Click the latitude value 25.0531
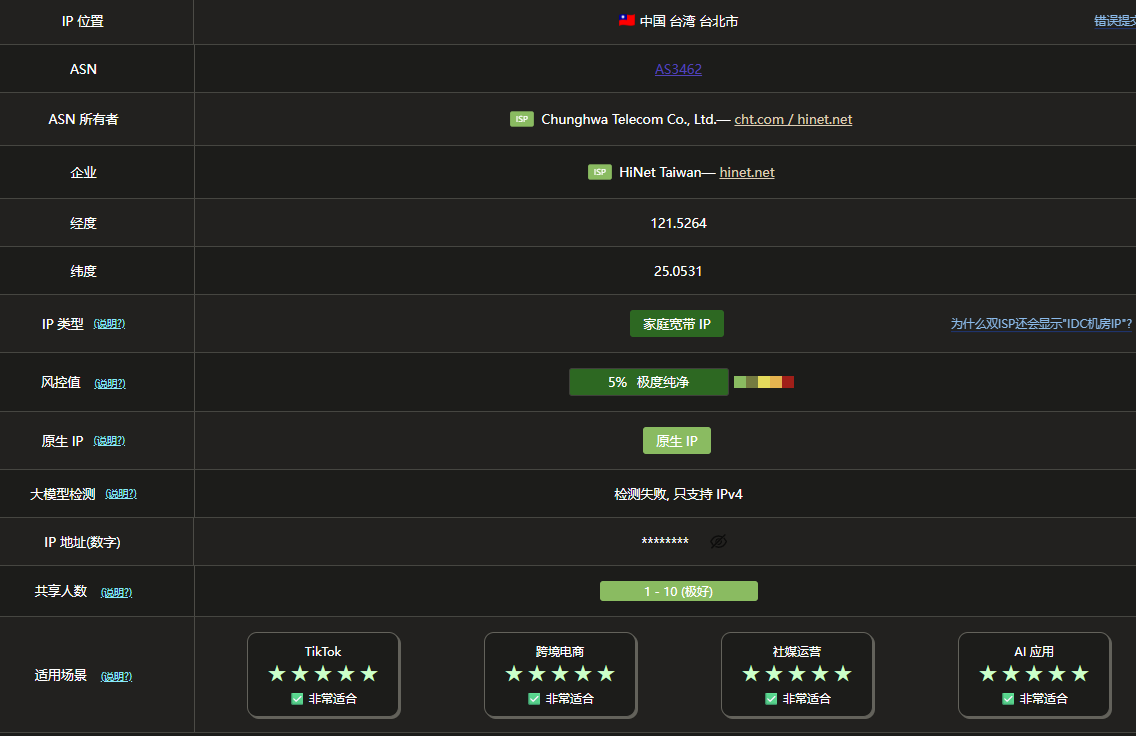1136x736 pixels. [678, 271]
